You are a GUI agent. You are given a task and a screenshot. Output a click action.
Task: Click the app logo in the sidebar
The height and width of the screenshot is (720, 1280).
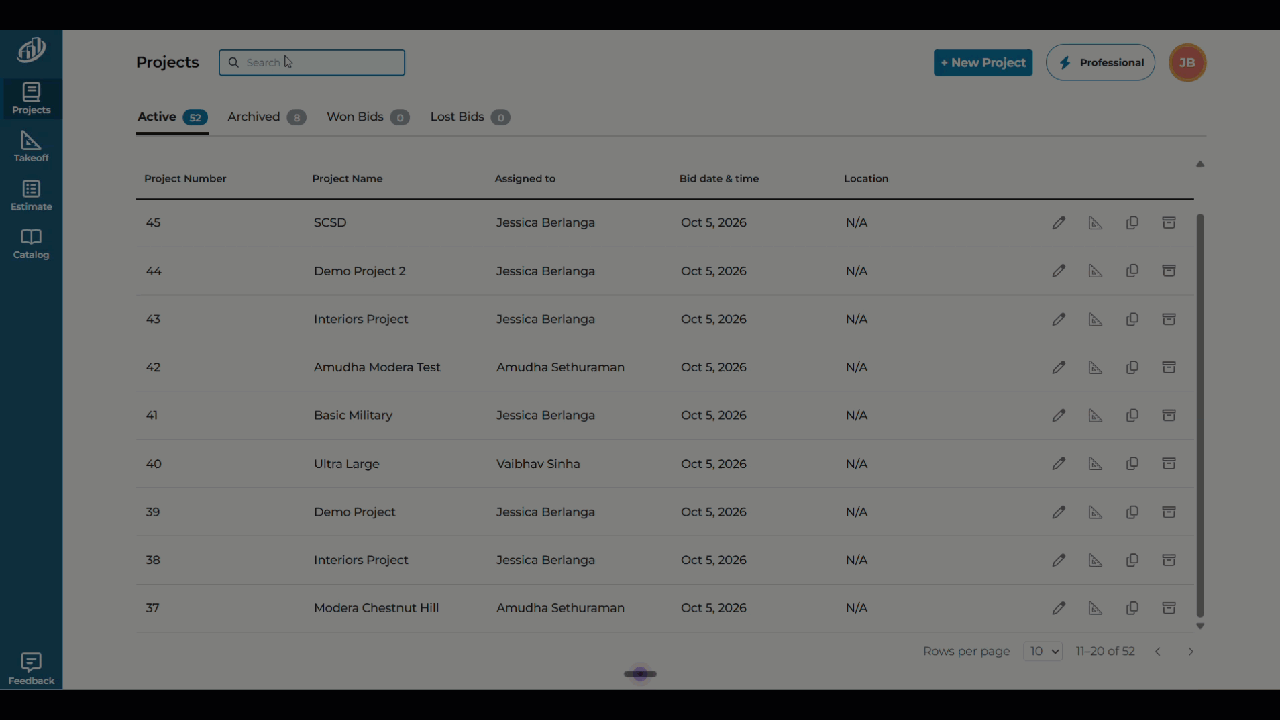[31, 50]
